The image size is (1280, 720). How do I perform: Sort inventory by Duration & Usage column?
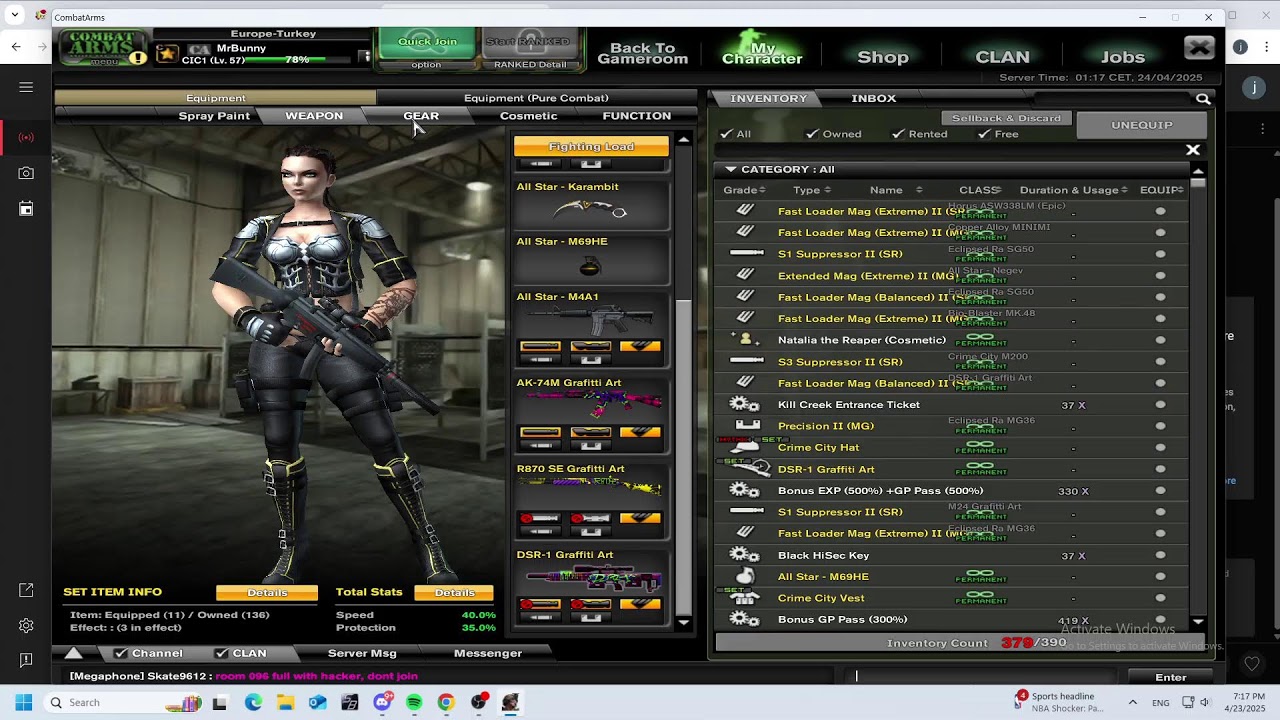coord(1073,190)
